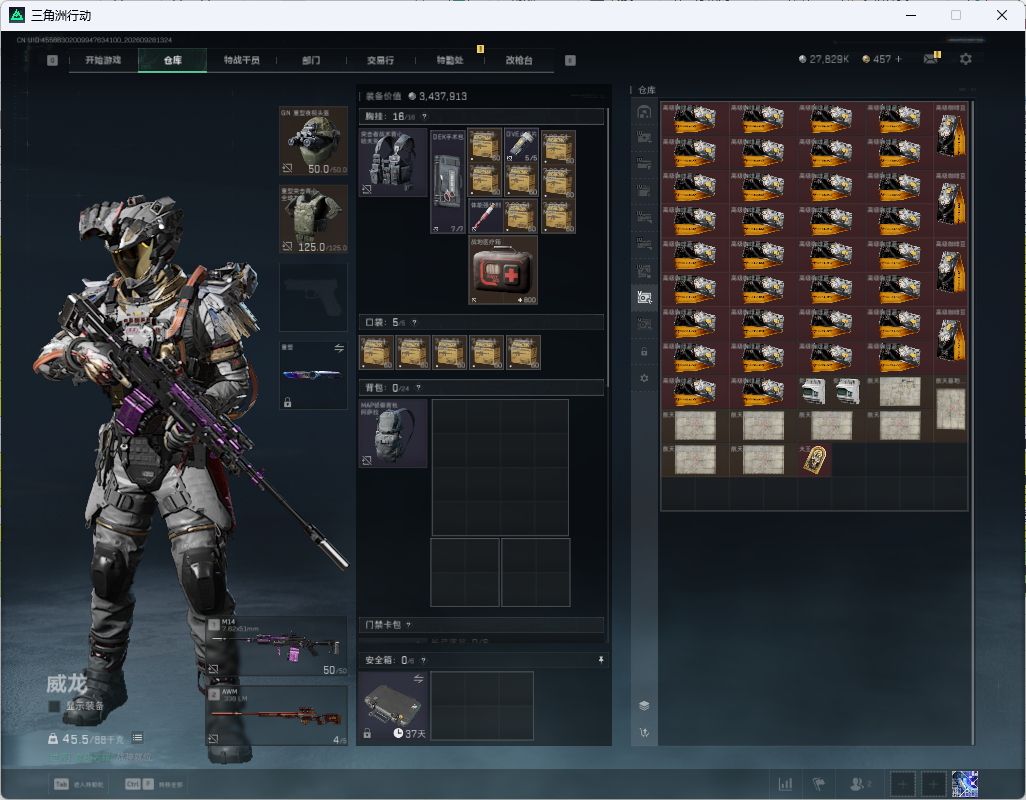Screen dimensions: 1026x800
Task: Open the 特战干员 tab
Action: pyautogui.click(x=241, y=60)
